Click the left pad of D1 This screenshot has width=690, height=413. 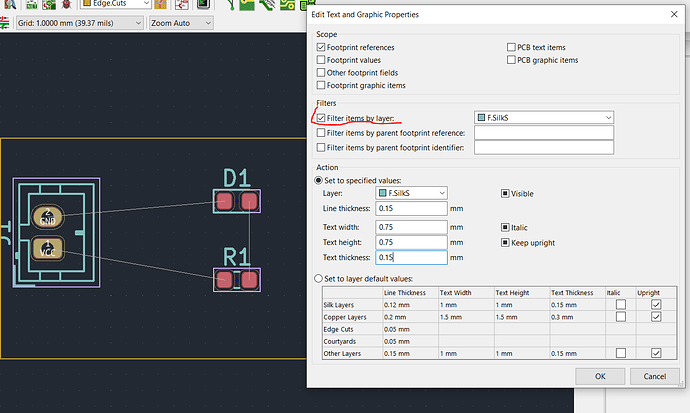point(224,201)
